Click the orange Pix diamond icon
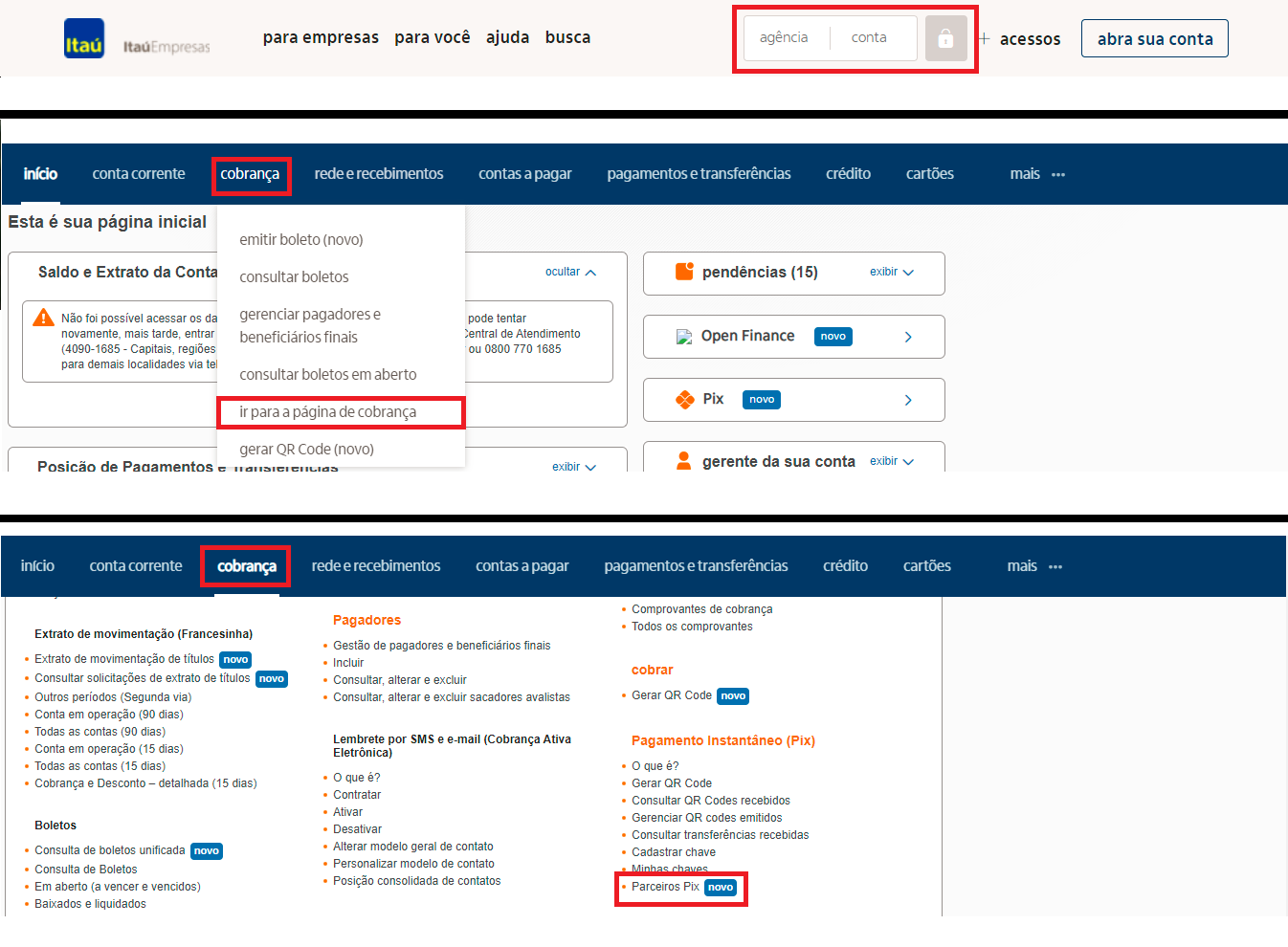Image resolution: width=1288 pixels, height=947 pixels. tap(685, 400)
